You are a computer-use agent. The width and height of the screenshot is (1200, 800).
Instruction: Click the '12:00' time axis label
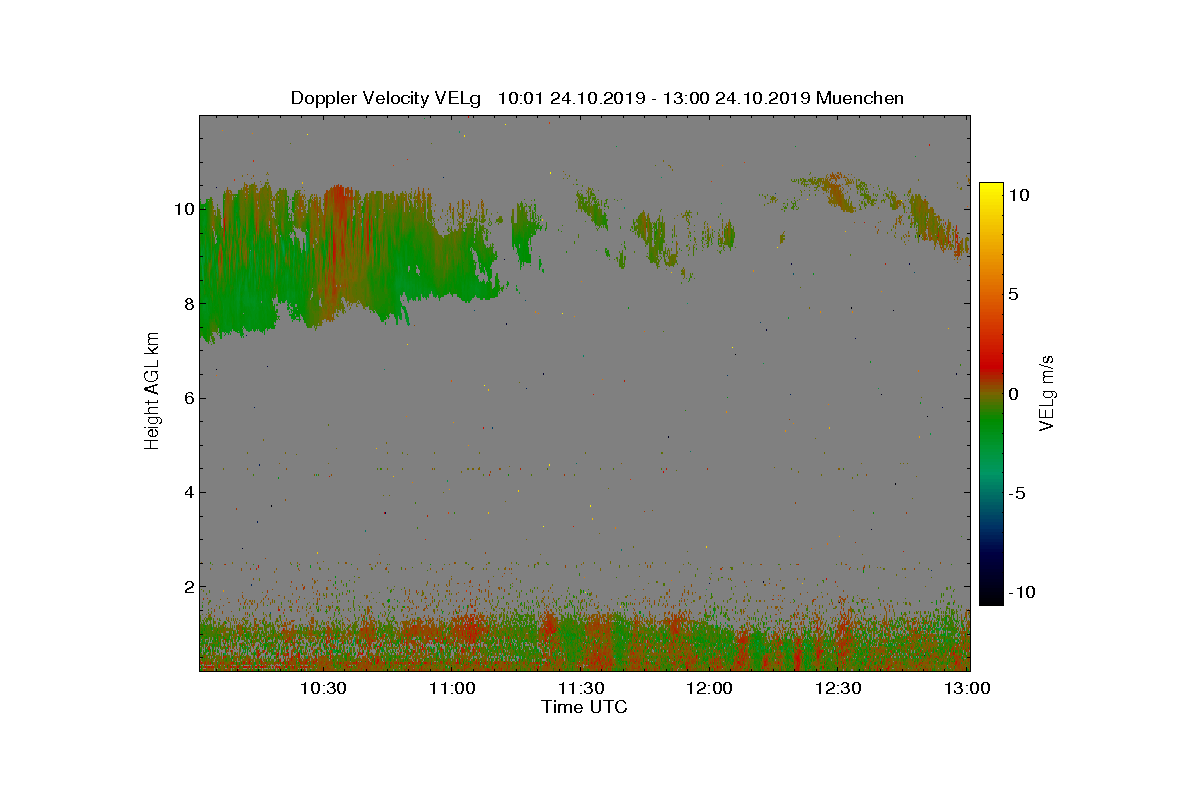point(710,688)
